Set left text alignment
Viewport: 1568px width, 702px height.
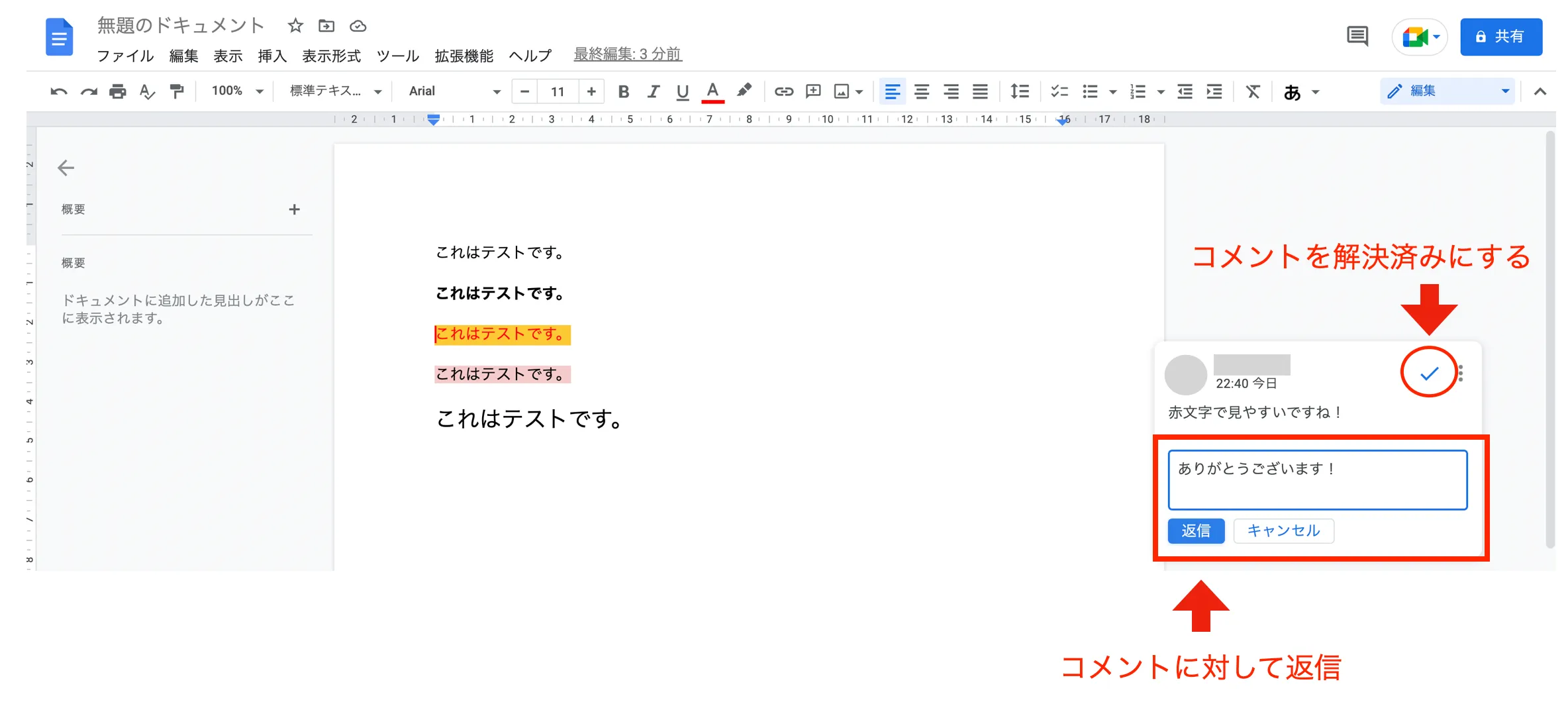893,91
